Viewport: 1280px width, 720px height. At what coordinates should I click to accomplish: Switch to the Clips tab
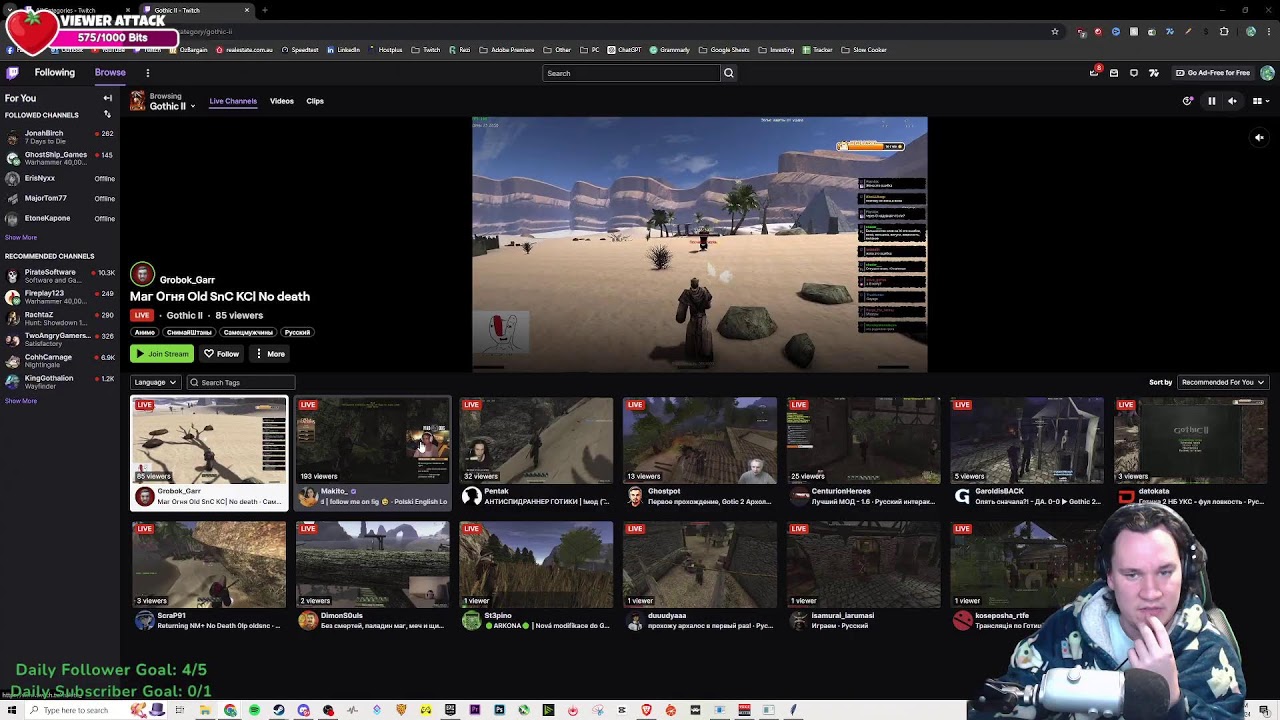(x=315, y=101)
